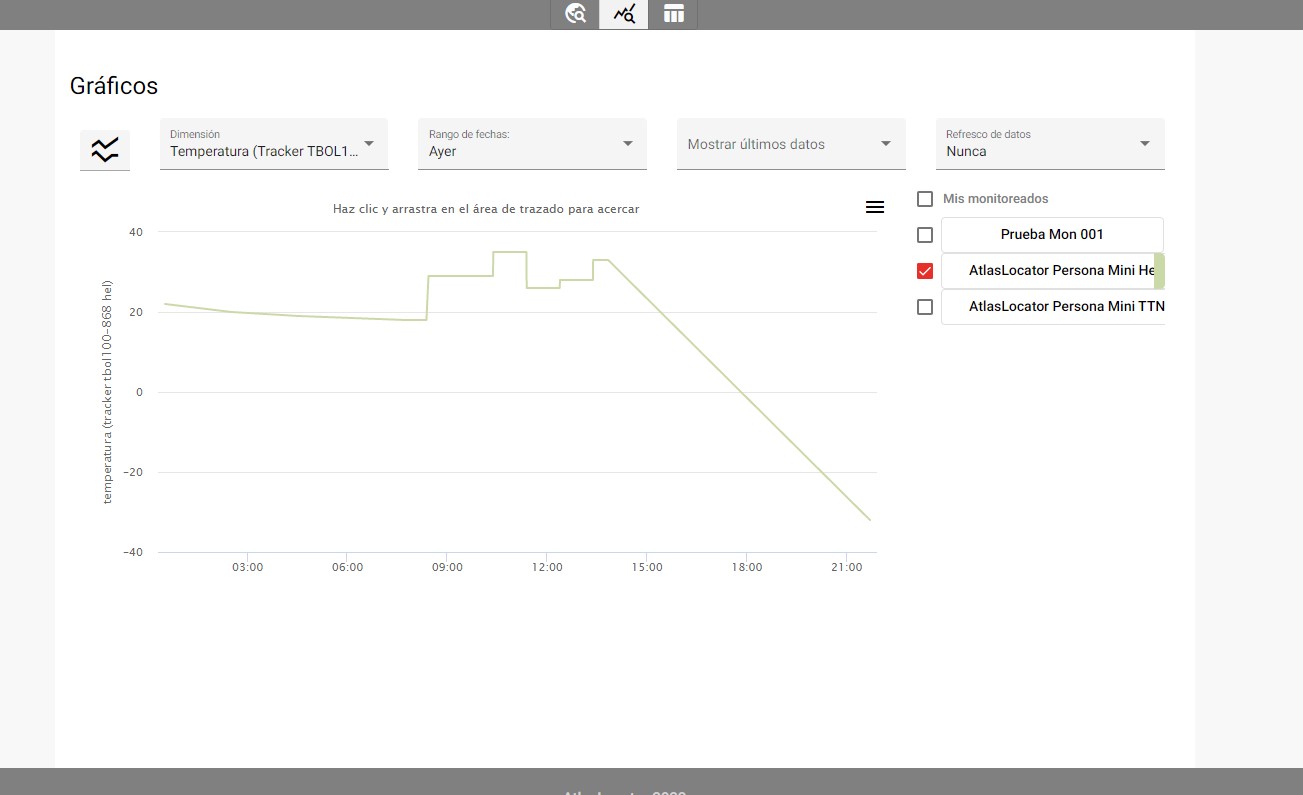Uncheck the AtlasLocator Persona Mini He checkbox
Image resolution: width=1303 pixels, height=795 pixels.
925,271
